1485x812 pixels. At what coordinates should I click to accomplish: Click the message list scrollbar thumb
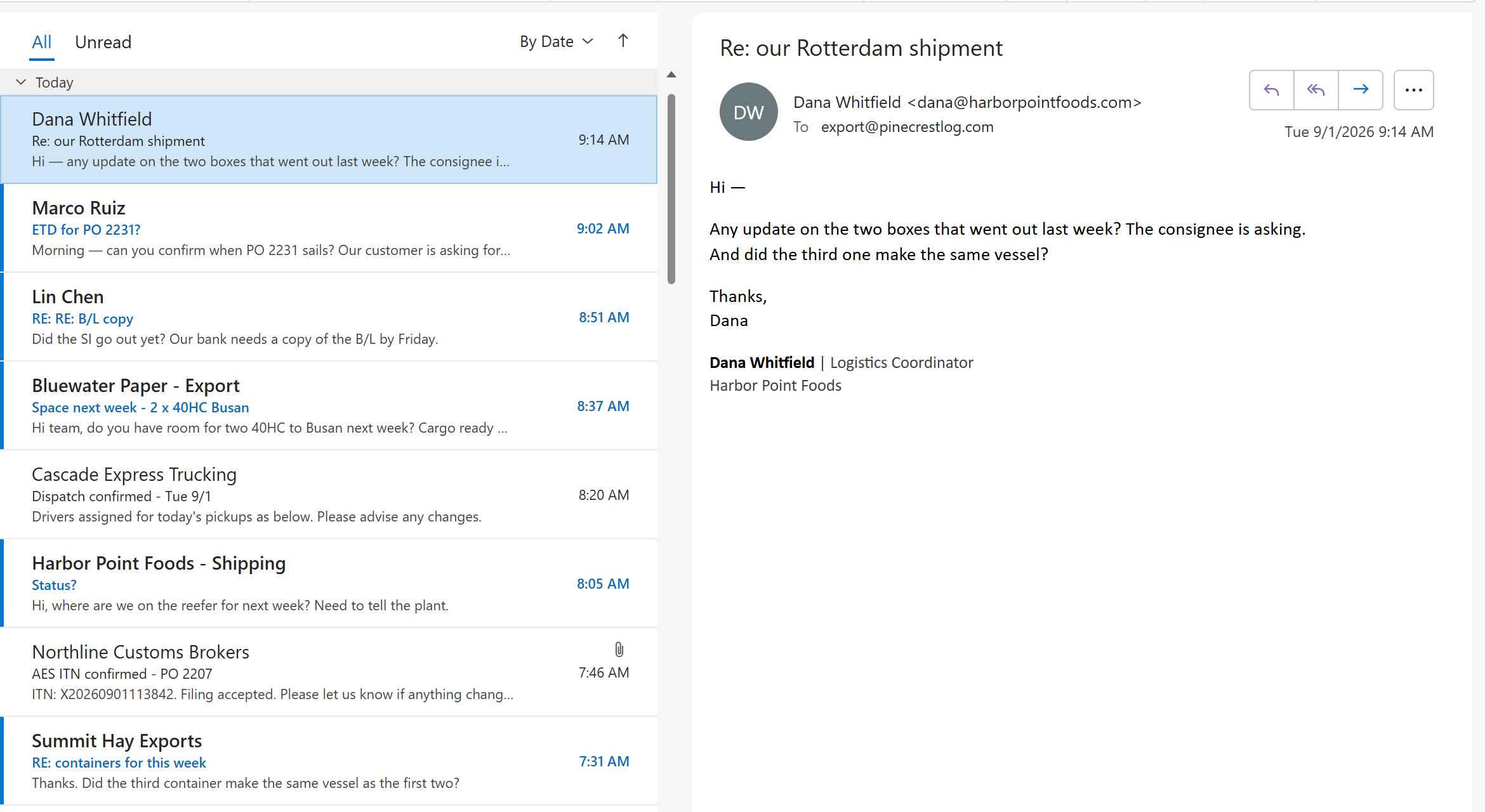point(671,189)
